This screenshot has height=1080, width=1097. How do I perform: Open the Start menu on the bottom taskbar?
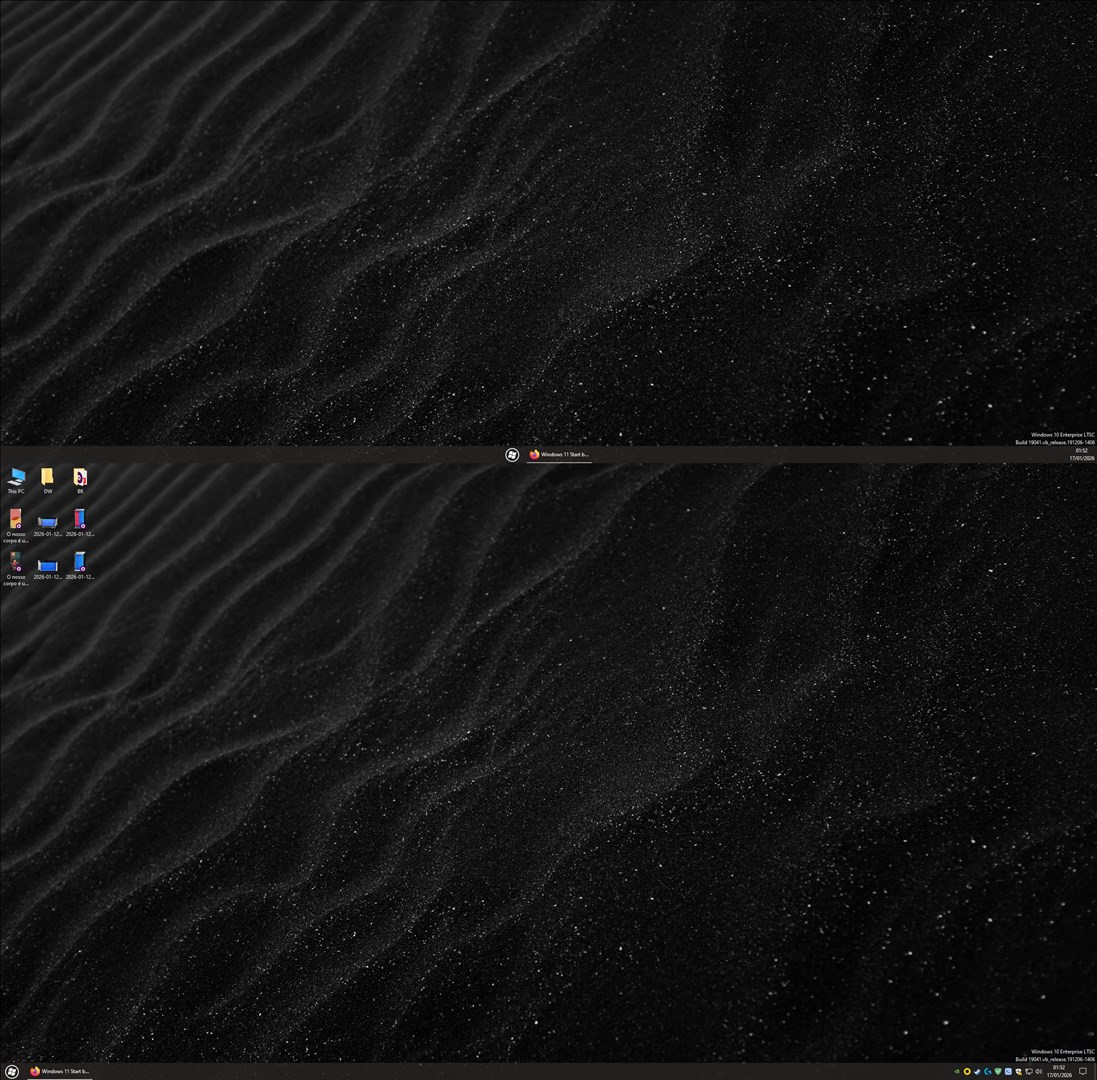click(12, 1071)
